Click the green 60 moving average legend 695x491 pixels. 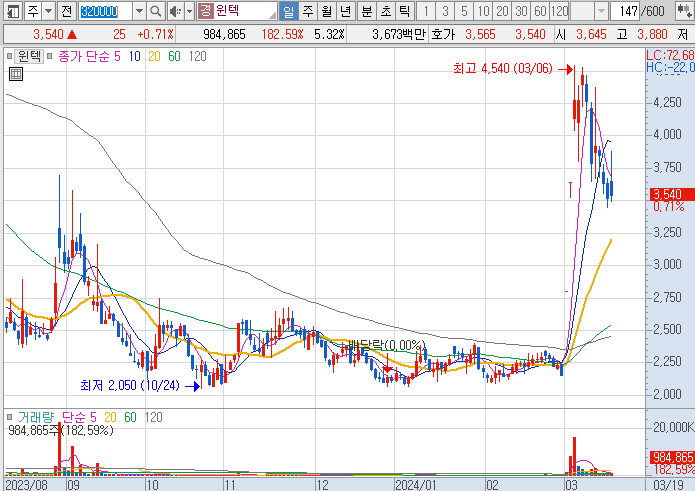(x=174, y=56)
